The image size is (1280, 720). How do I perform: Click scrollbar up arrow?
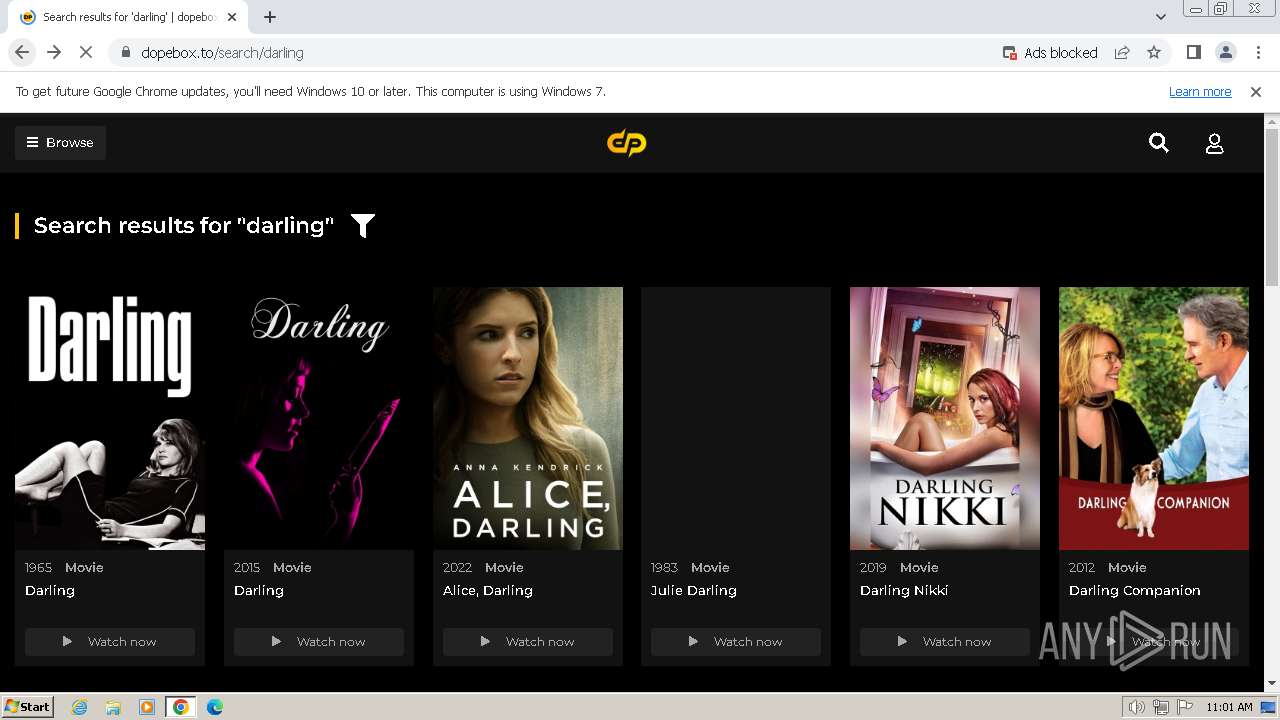tap(1272, 121)
